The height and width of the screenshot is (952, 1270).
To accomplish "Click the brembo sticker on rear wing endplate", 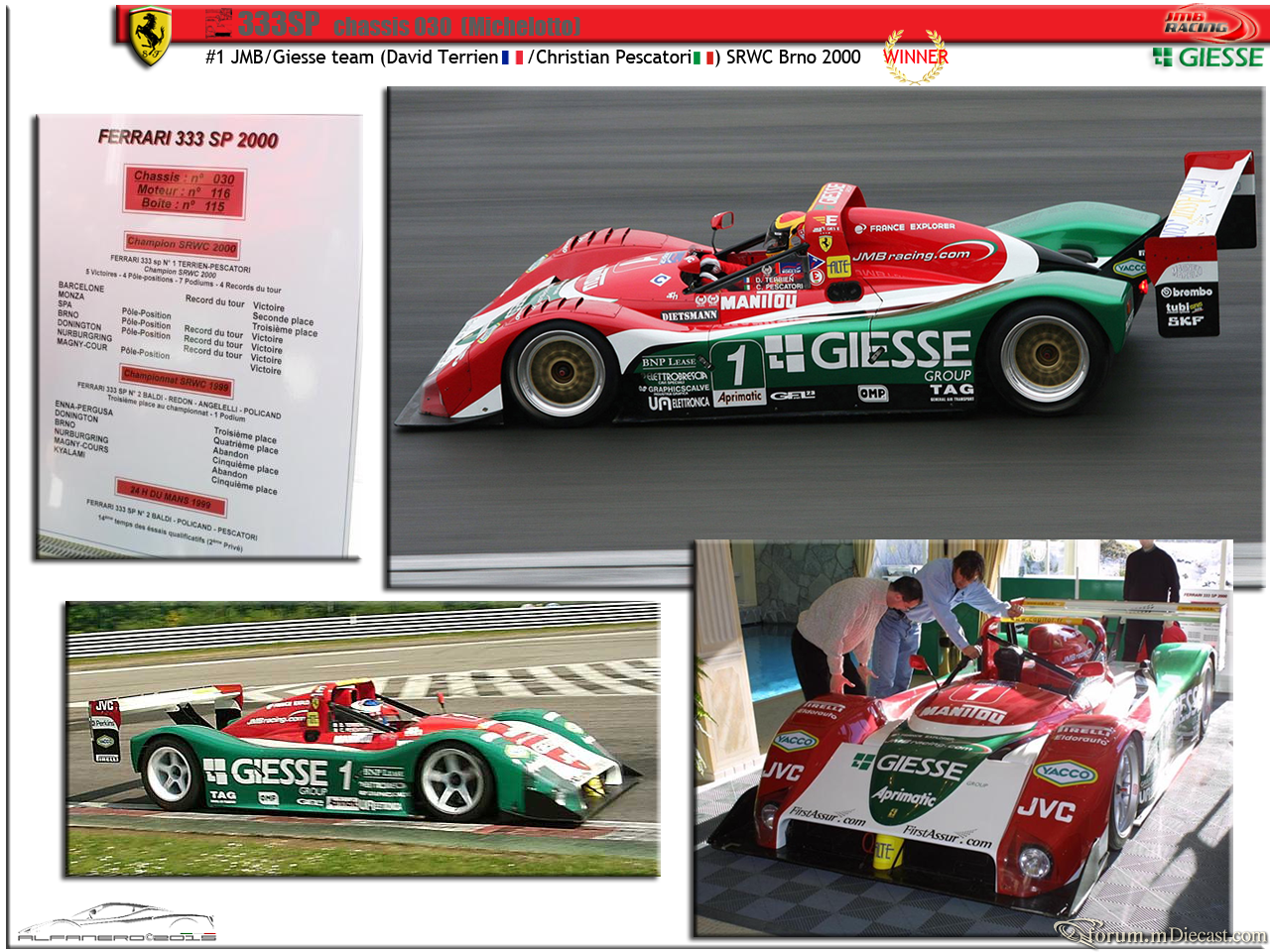I will coord(1187,292).
